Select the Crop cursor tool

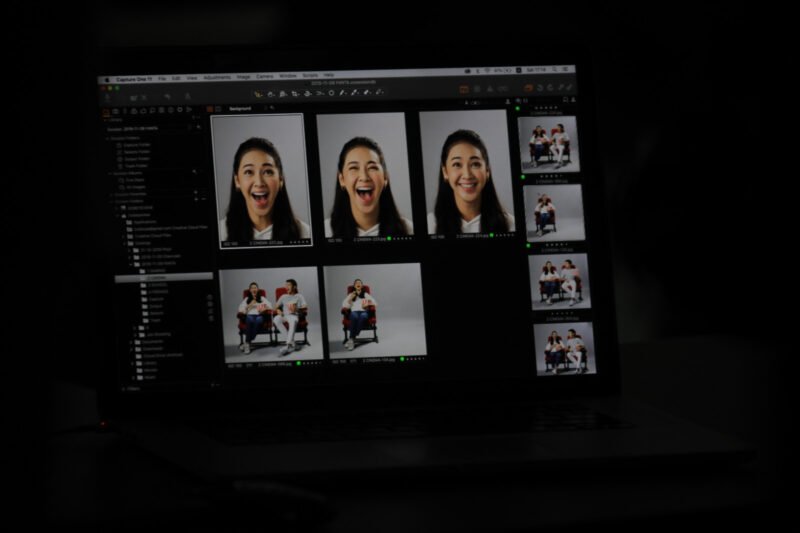point(295,94)
